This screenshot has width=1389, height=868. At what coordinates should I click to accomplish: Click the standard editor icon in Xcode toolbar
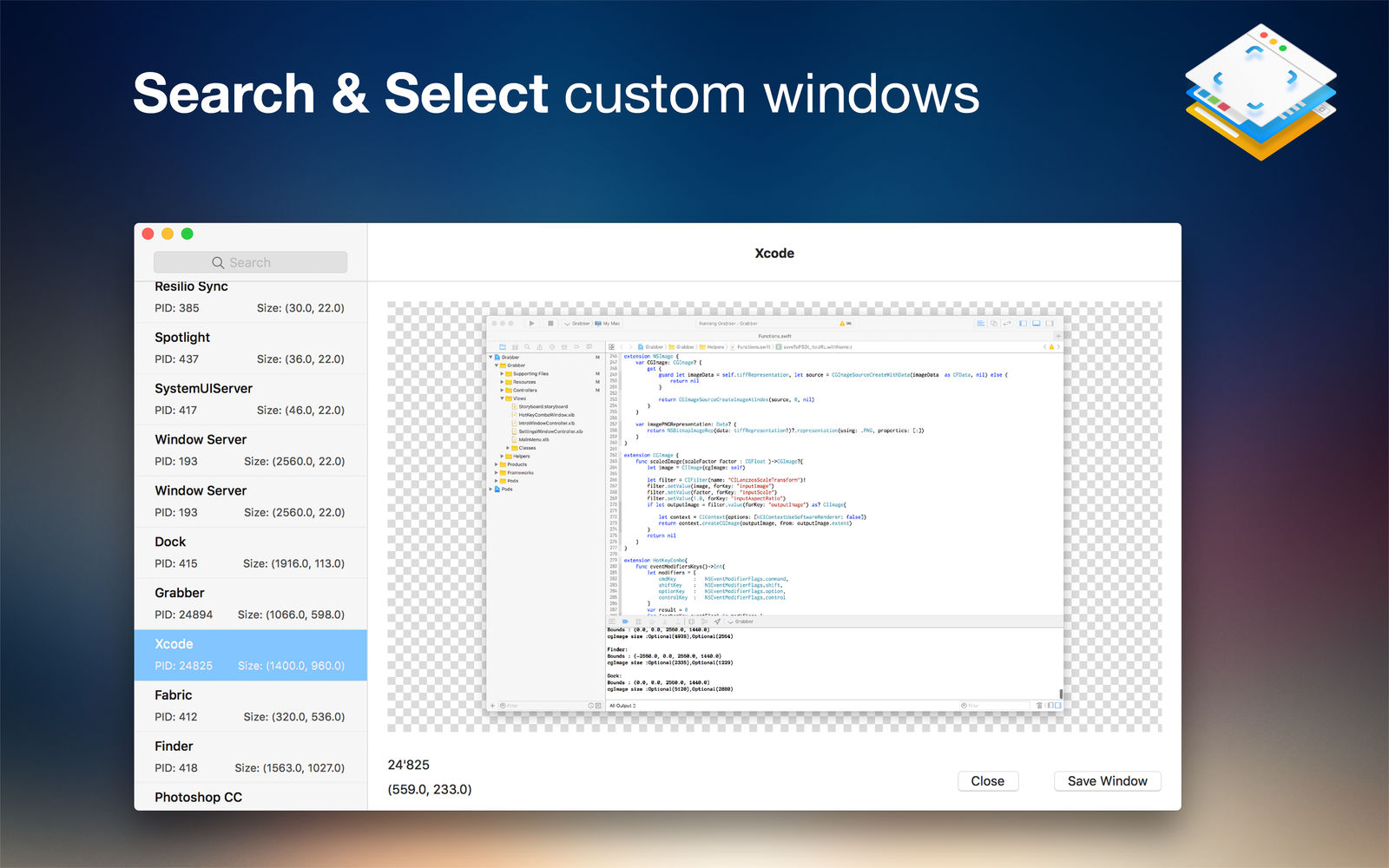[980, 323]
